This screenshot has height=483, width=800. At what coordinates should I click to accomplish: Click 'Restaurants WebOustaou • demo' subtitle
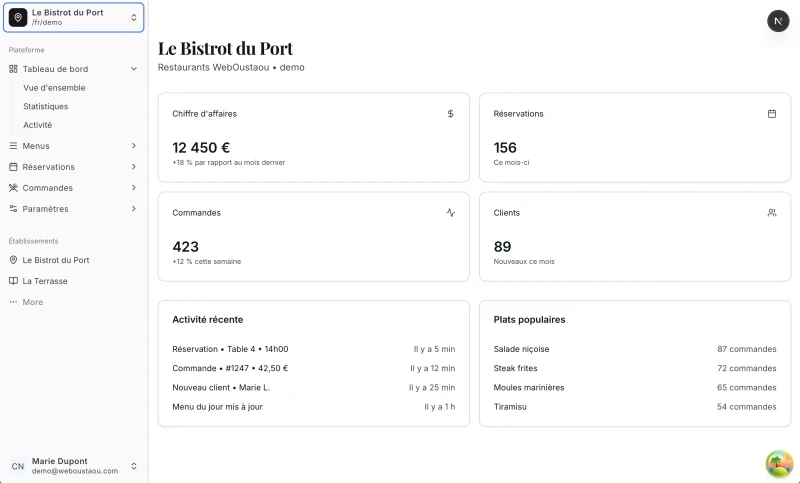point(231,67)
